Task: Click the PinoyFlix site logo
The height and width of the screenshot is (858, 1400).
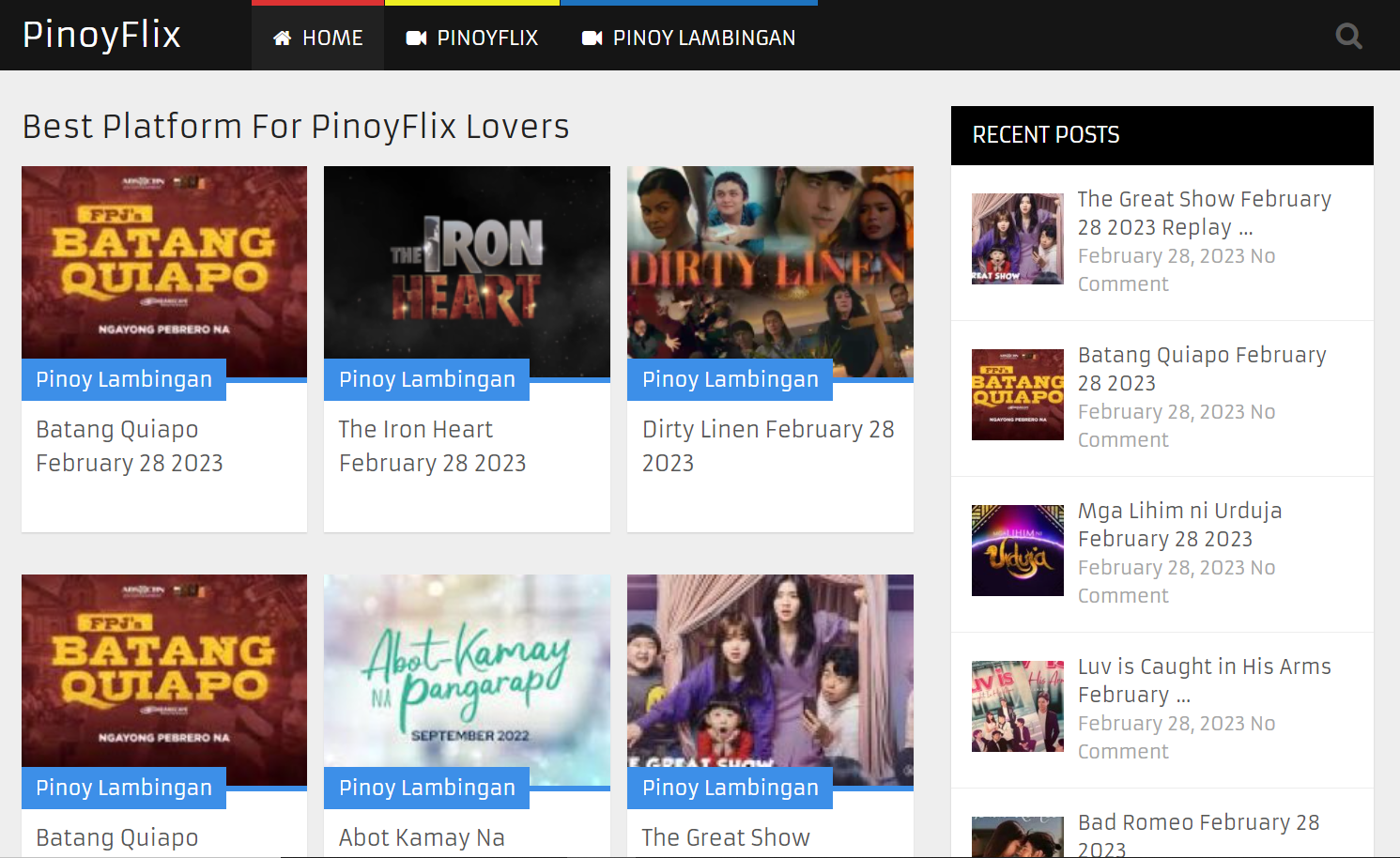Action: (101, 35)
